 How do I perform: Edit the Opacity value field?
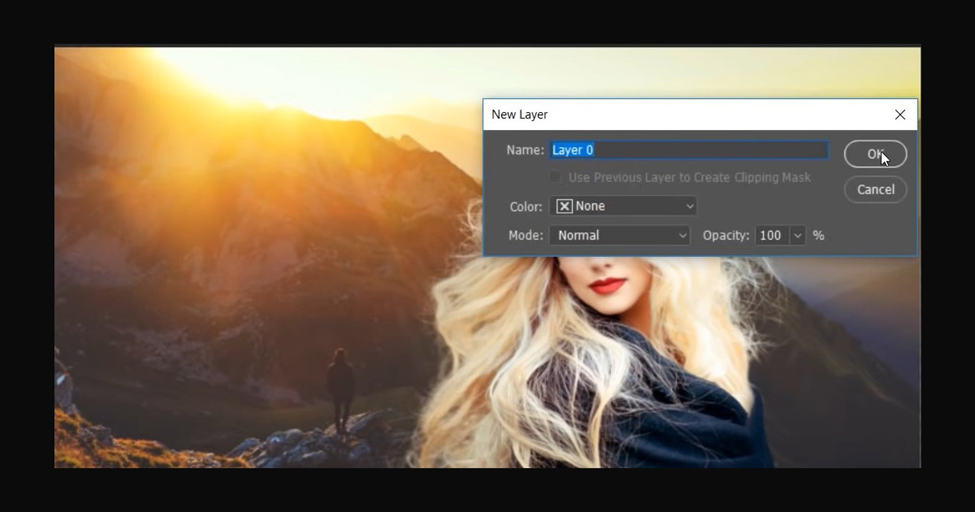tap(772, 235)
